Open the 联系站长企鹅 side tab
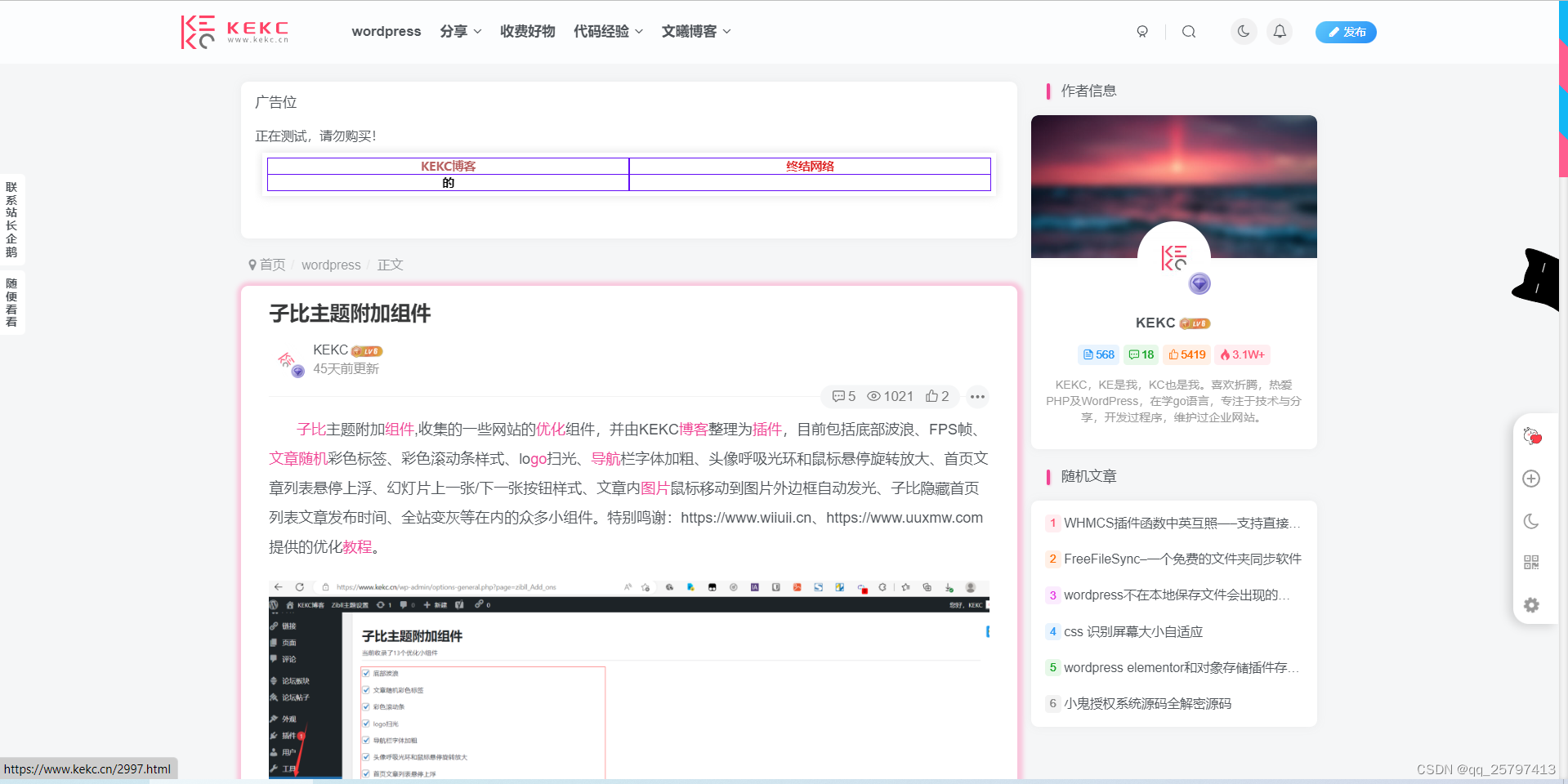The width and height of the screenshot is (1568, 784). (11, 220)
